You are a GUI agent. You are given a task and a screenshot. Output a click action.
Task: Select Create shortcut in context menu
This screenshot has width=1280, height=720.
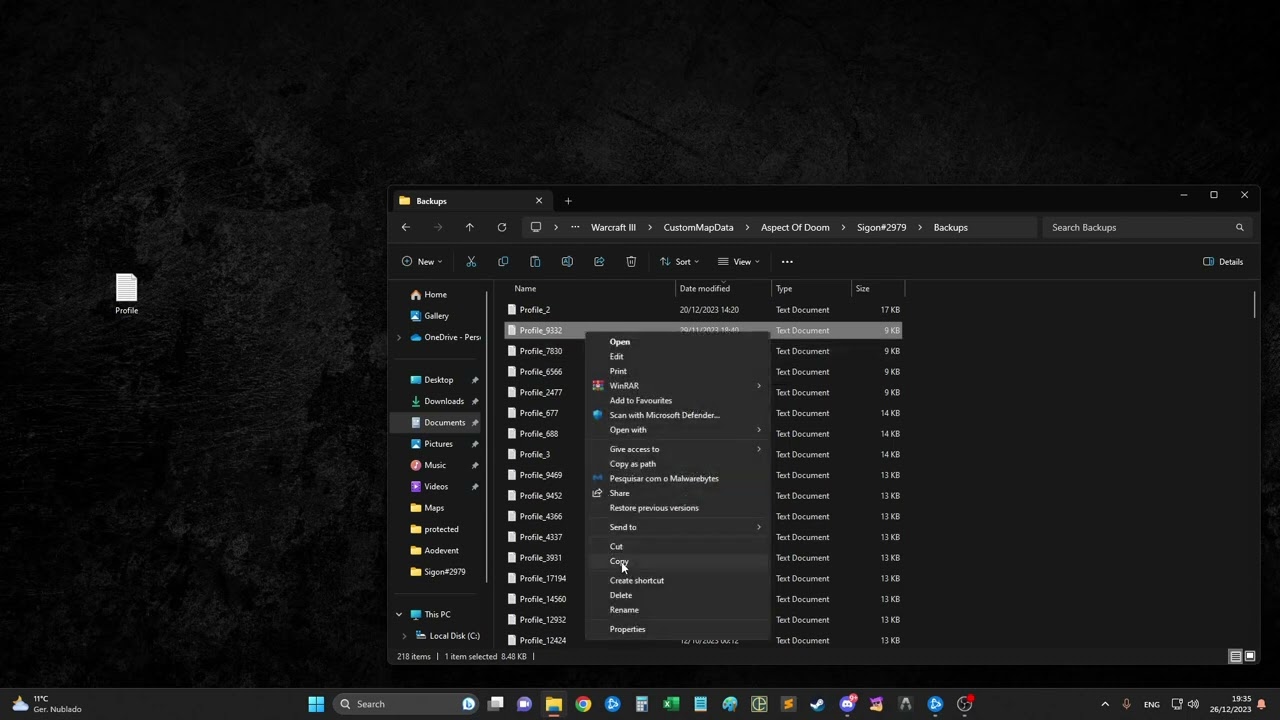click(677, 580)
